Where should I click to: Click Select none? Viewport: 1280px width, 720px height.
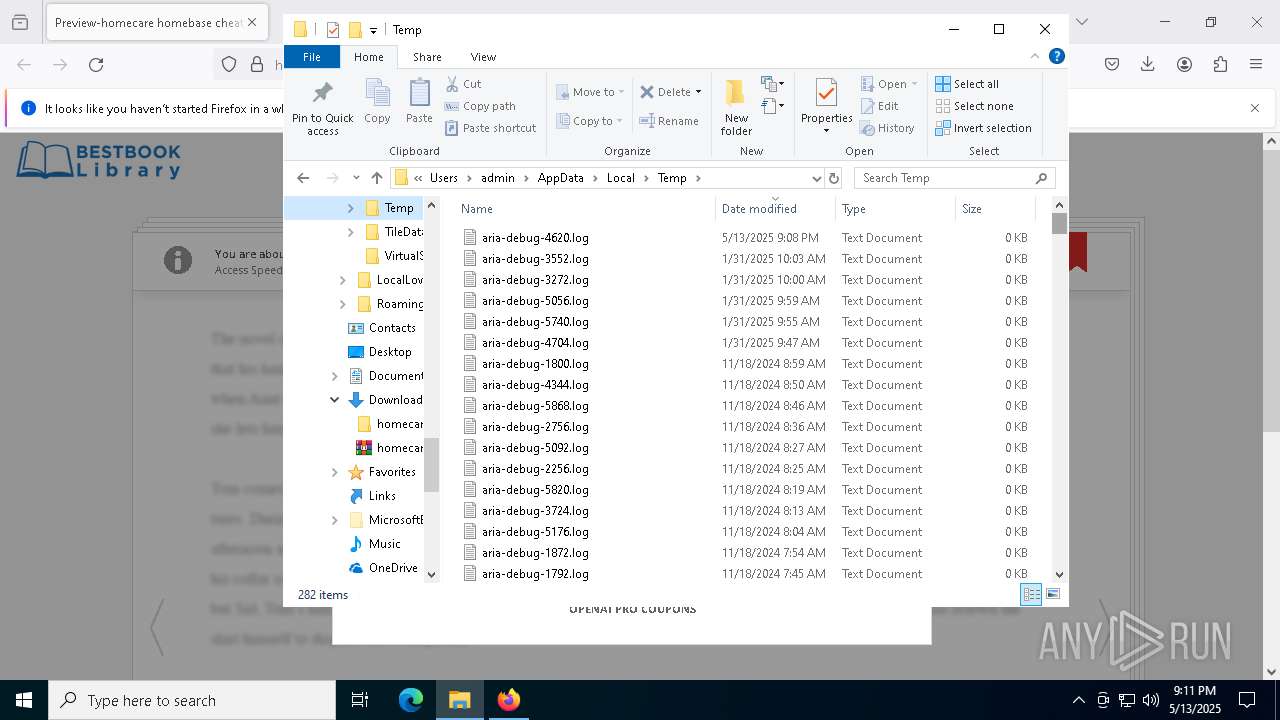[x=974, y=106]
